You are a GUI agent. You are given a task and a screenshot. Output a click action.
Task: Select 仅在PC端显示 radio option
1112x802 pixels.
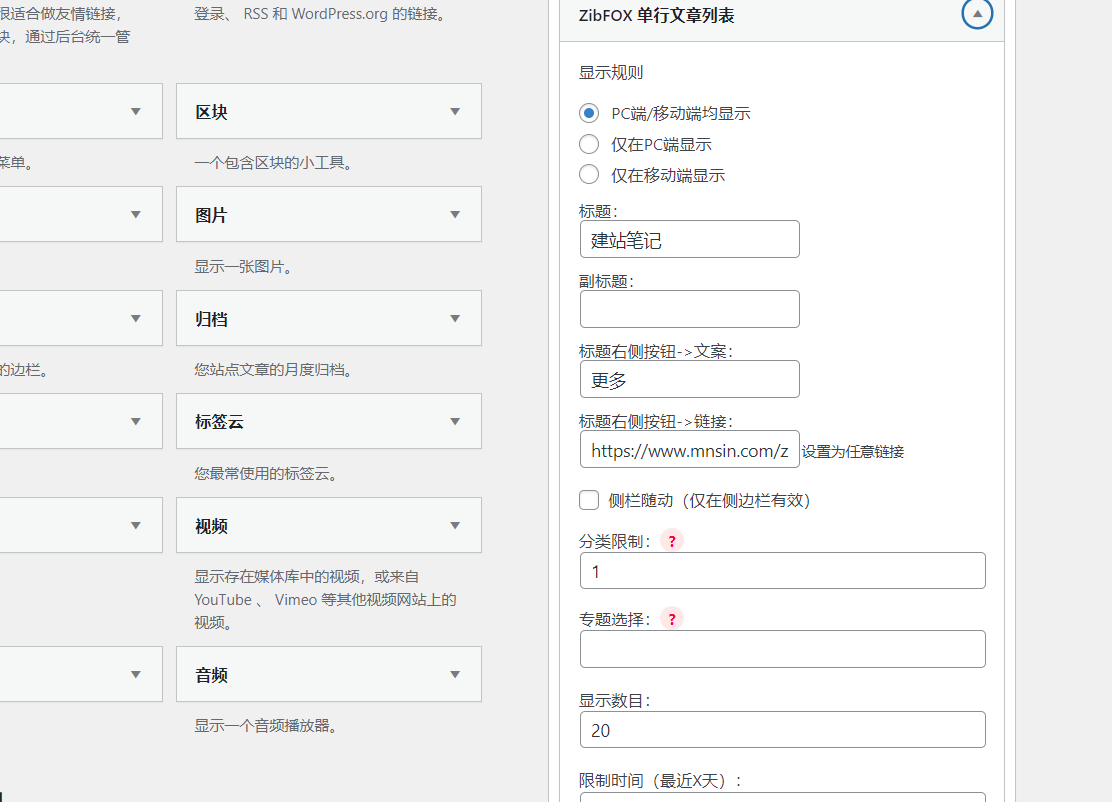[589, 144]
